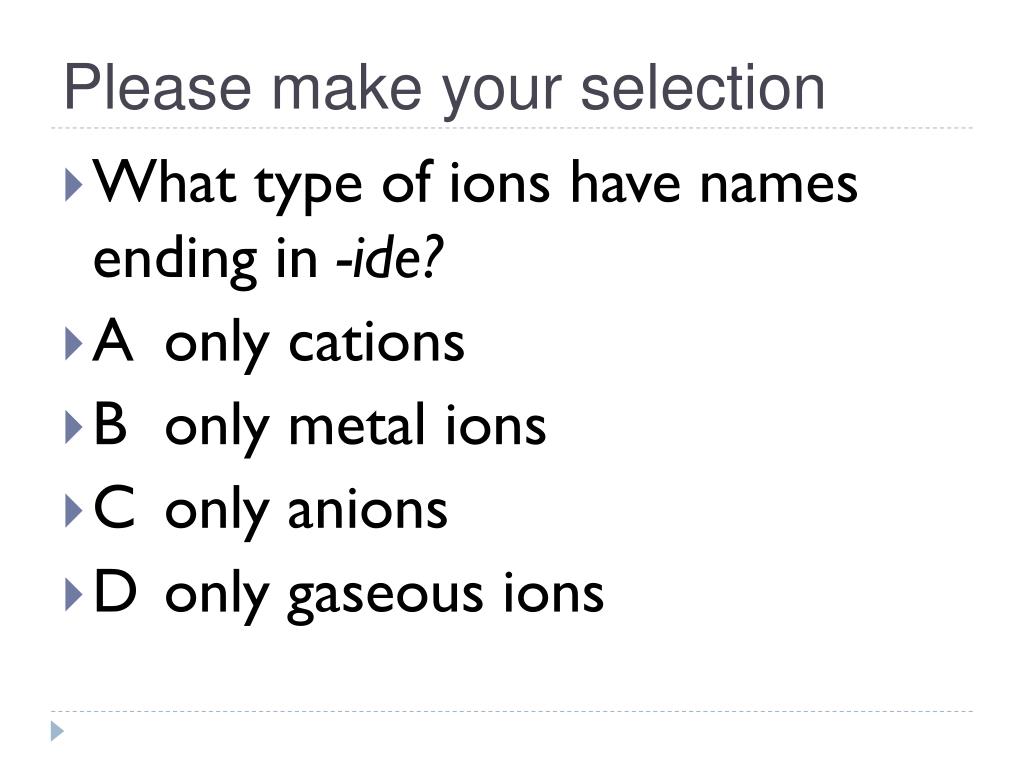Choose the 'only metal ions' answer text

[x=355, y=428]
